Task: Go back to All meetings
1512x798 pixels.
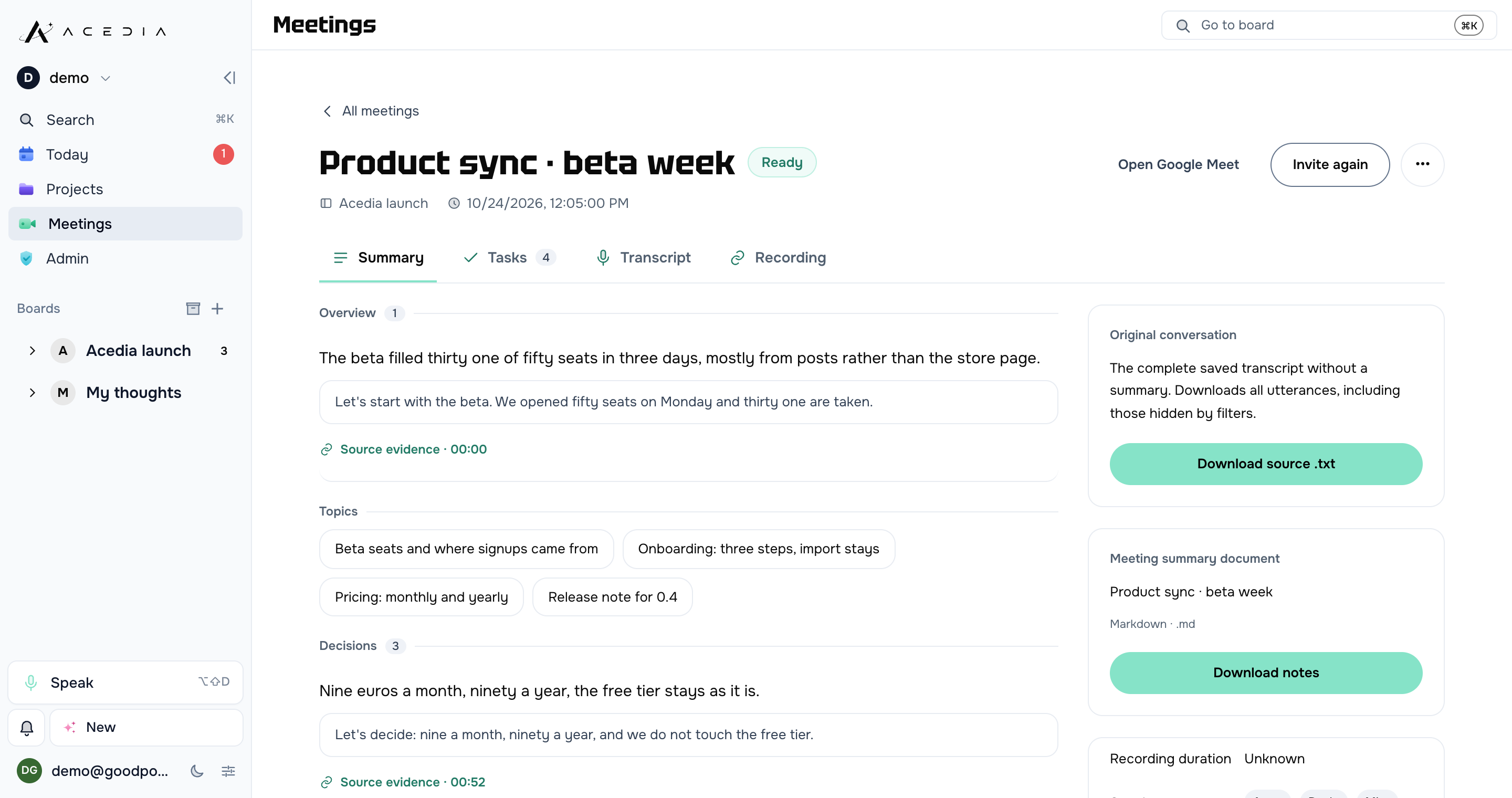Action: click(370, 111)
